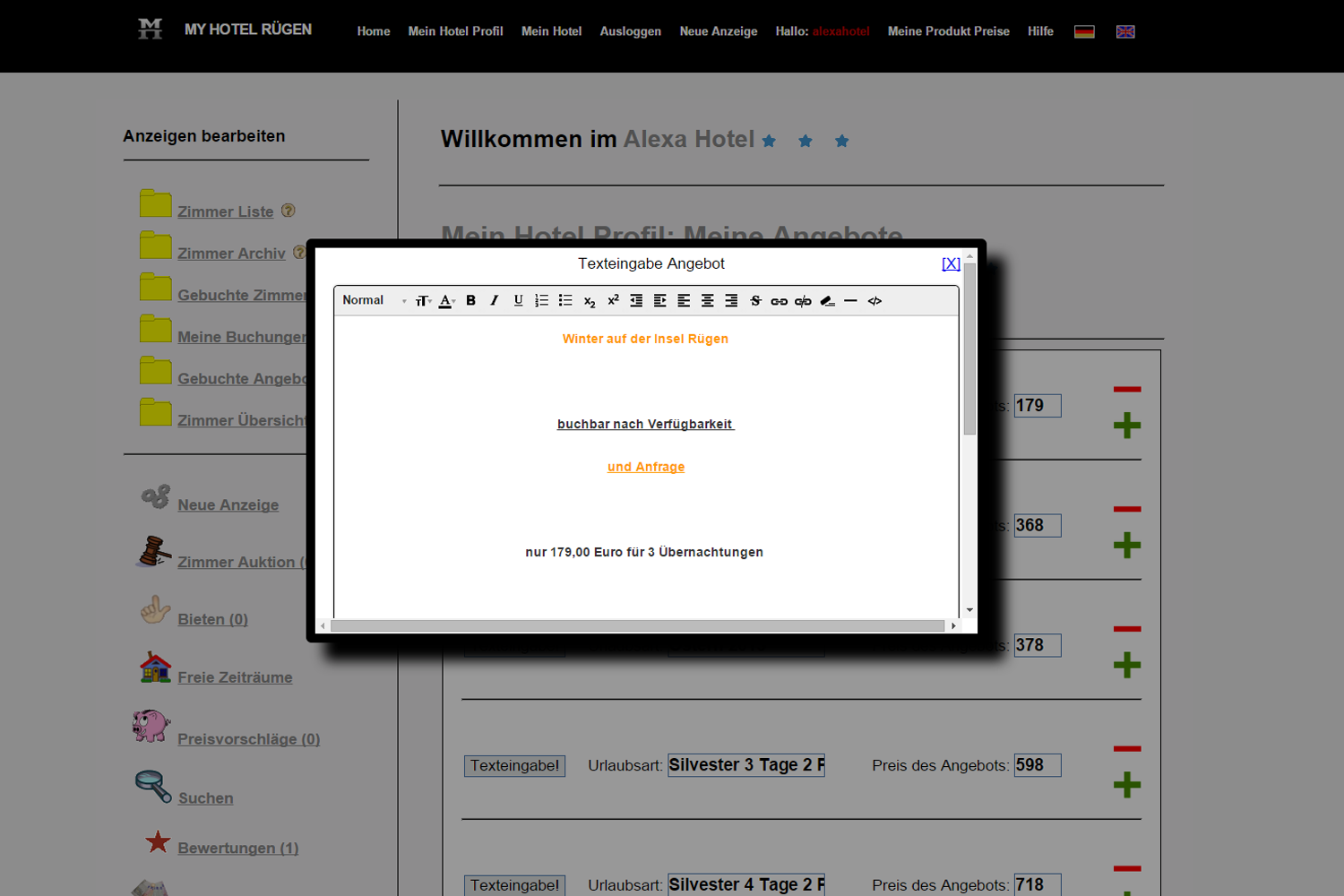Open the Bieten (0) link
This screenshot has width=1344, height=896.
click(213, 619)
